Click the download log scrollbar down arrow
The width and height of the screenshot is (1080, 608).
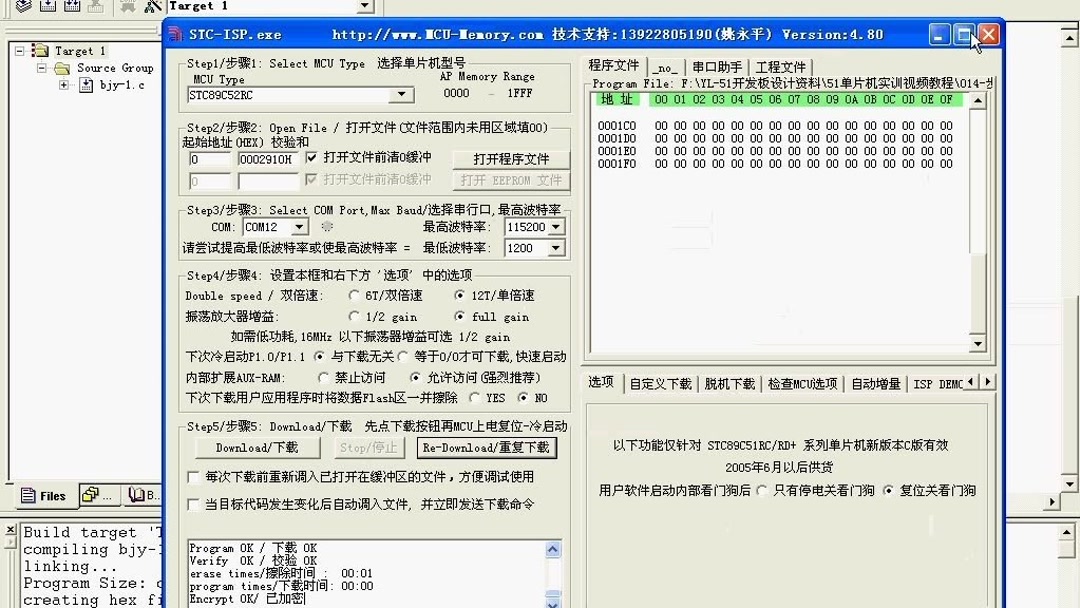click(553, 600)
